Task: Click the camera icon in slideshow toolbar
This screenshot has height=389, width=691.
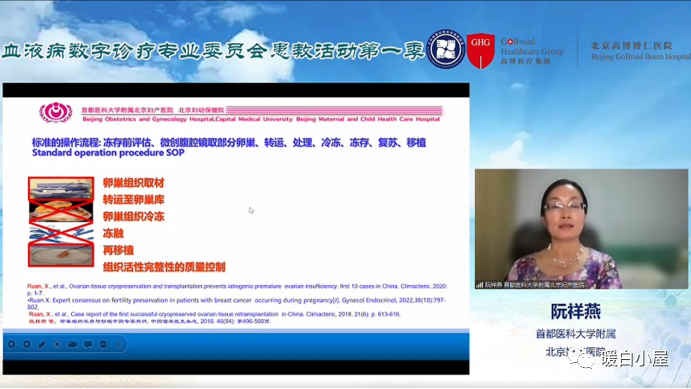Action: pos(73,344)
